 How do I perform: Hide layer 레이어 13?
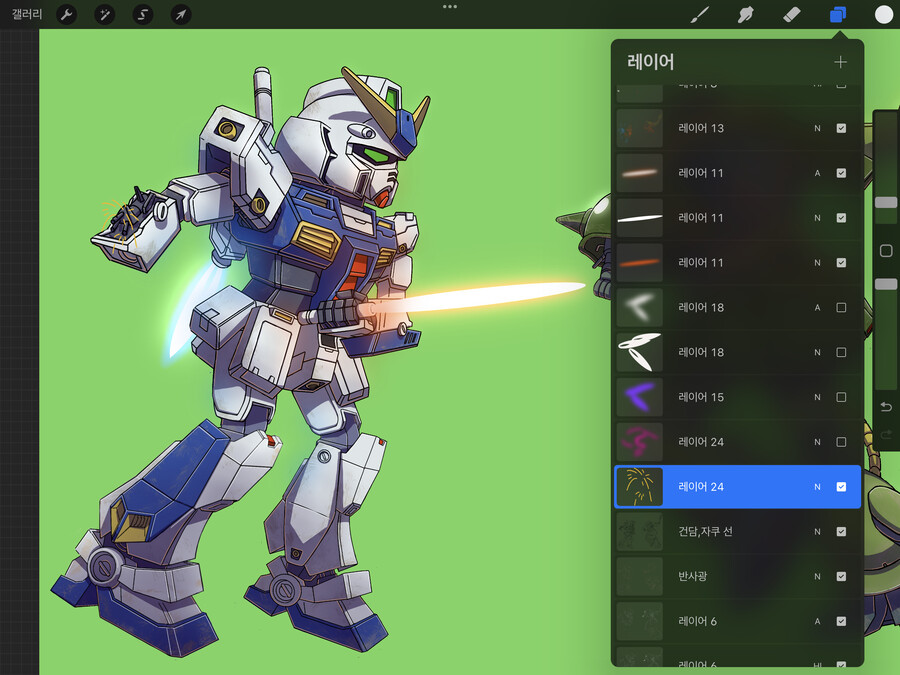tap(841, 128)
